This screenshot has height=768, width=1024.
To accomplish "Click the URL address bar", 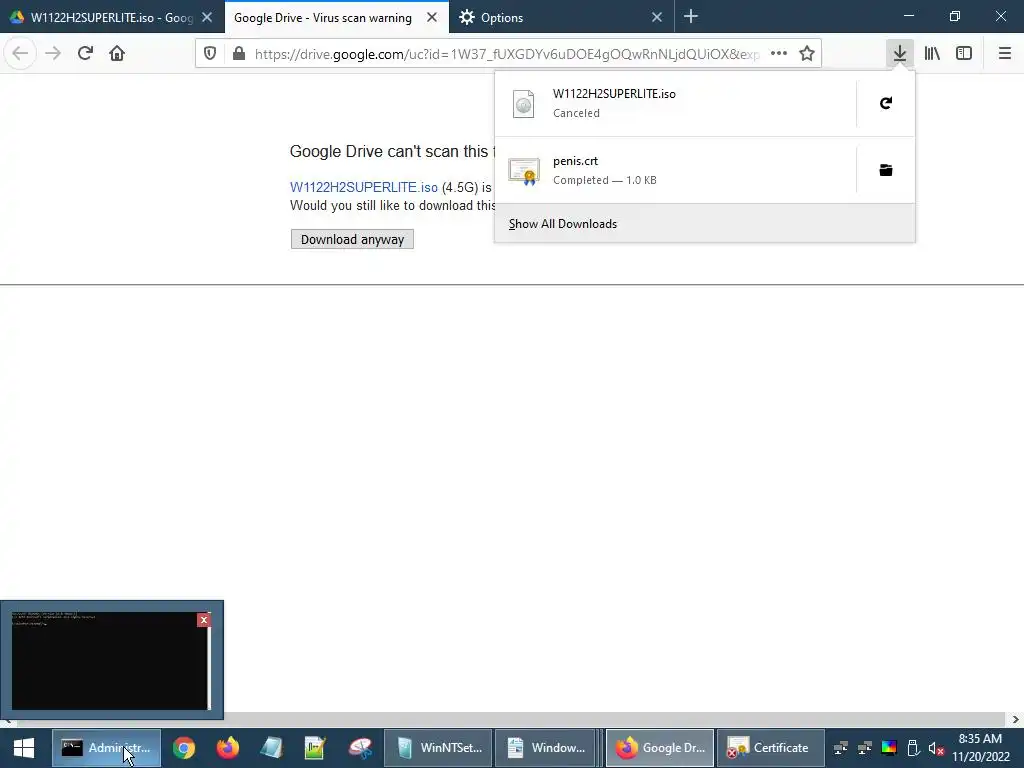I will [x=507, y=54].
